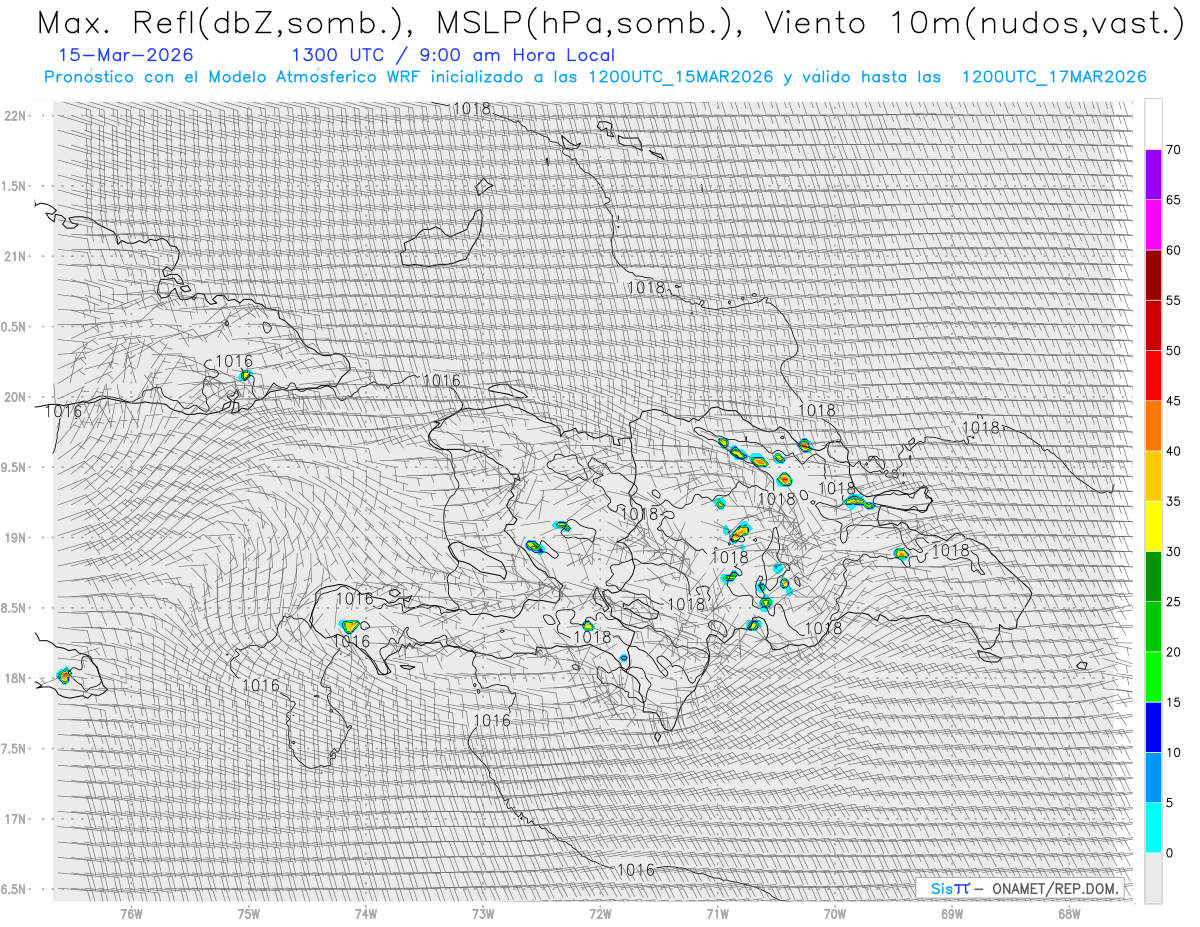Click the reflectivity cell on Haiti's southwestern peninsula tip

350,627
